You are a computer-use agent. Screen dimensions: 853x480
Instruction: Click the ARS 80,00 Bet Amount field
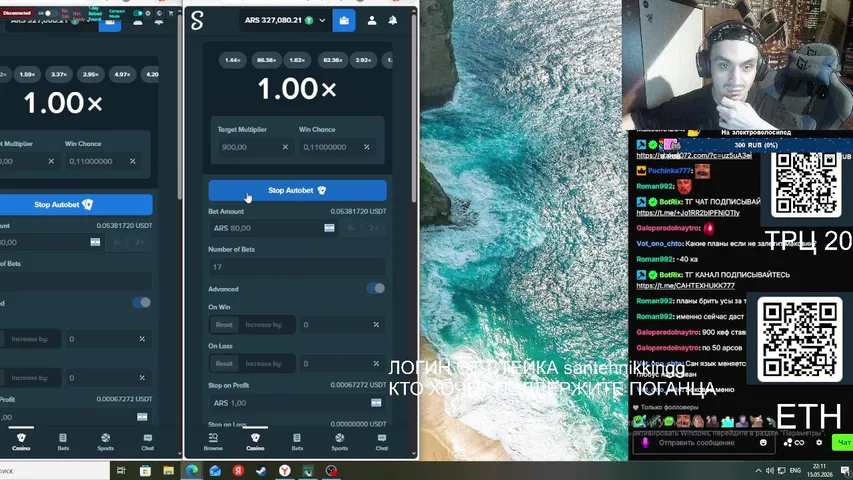[273, 228]
